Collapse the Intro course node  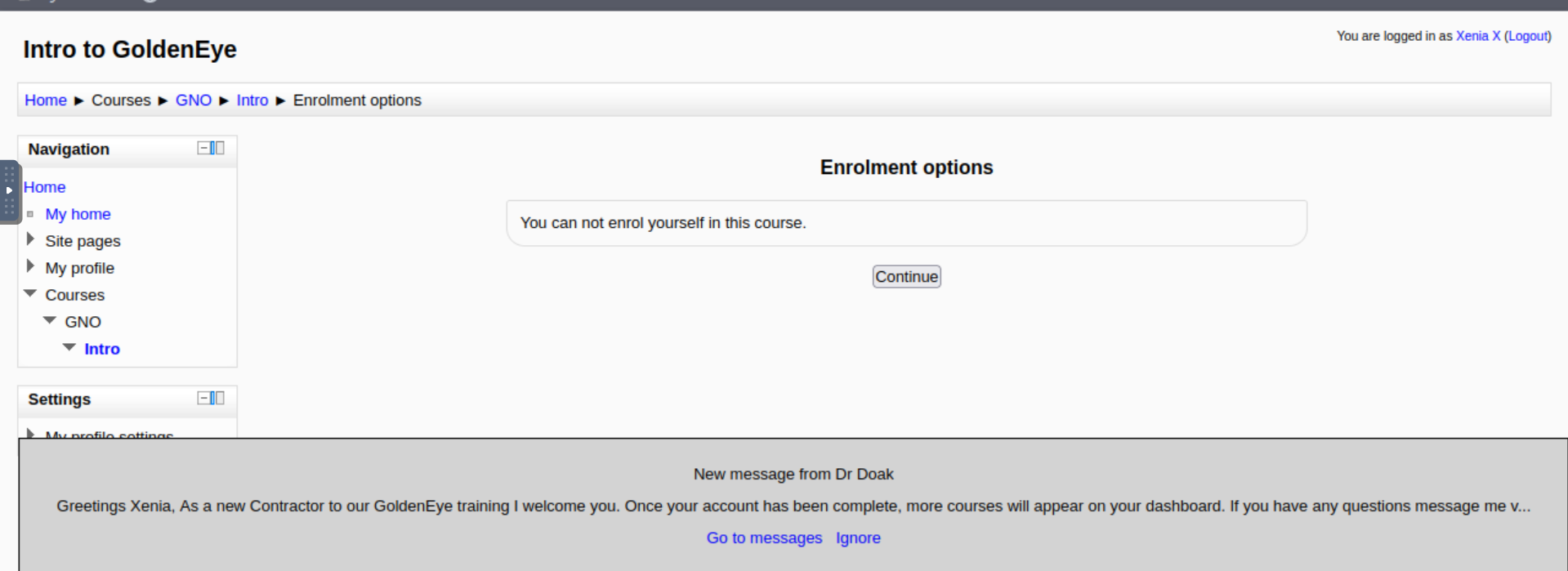point(69,347)
